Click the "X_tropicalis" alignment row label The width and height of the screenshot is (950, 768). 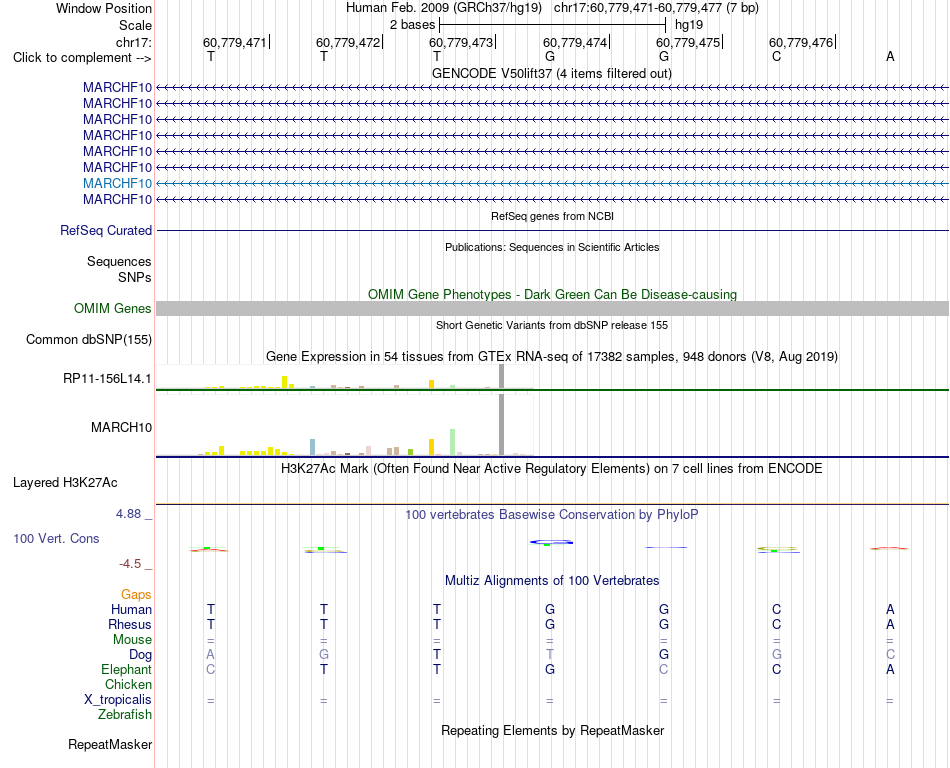point(118,700)
